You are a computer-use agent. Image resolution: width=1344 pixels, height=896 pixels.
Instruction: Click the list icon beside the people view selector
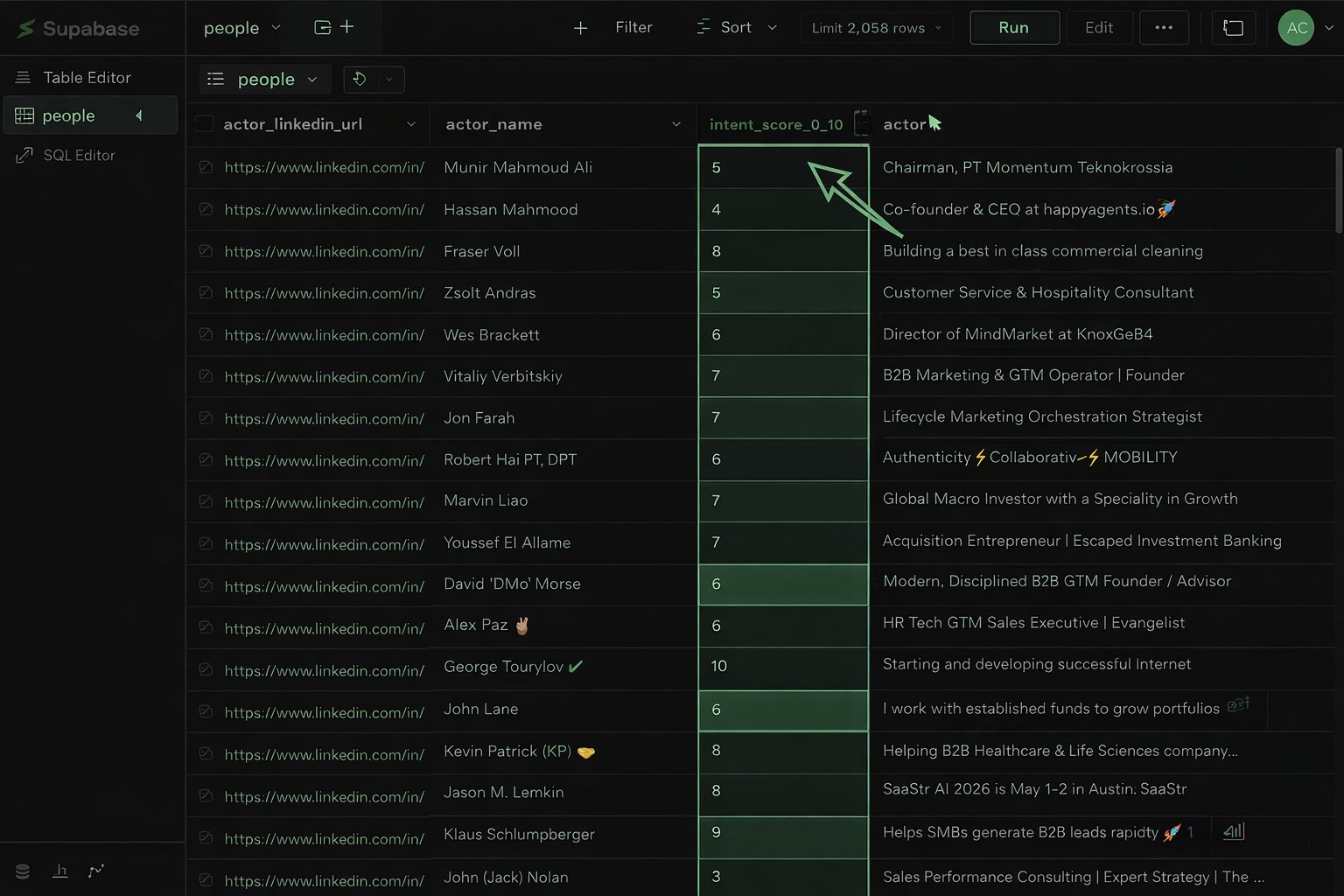[215, 80]
